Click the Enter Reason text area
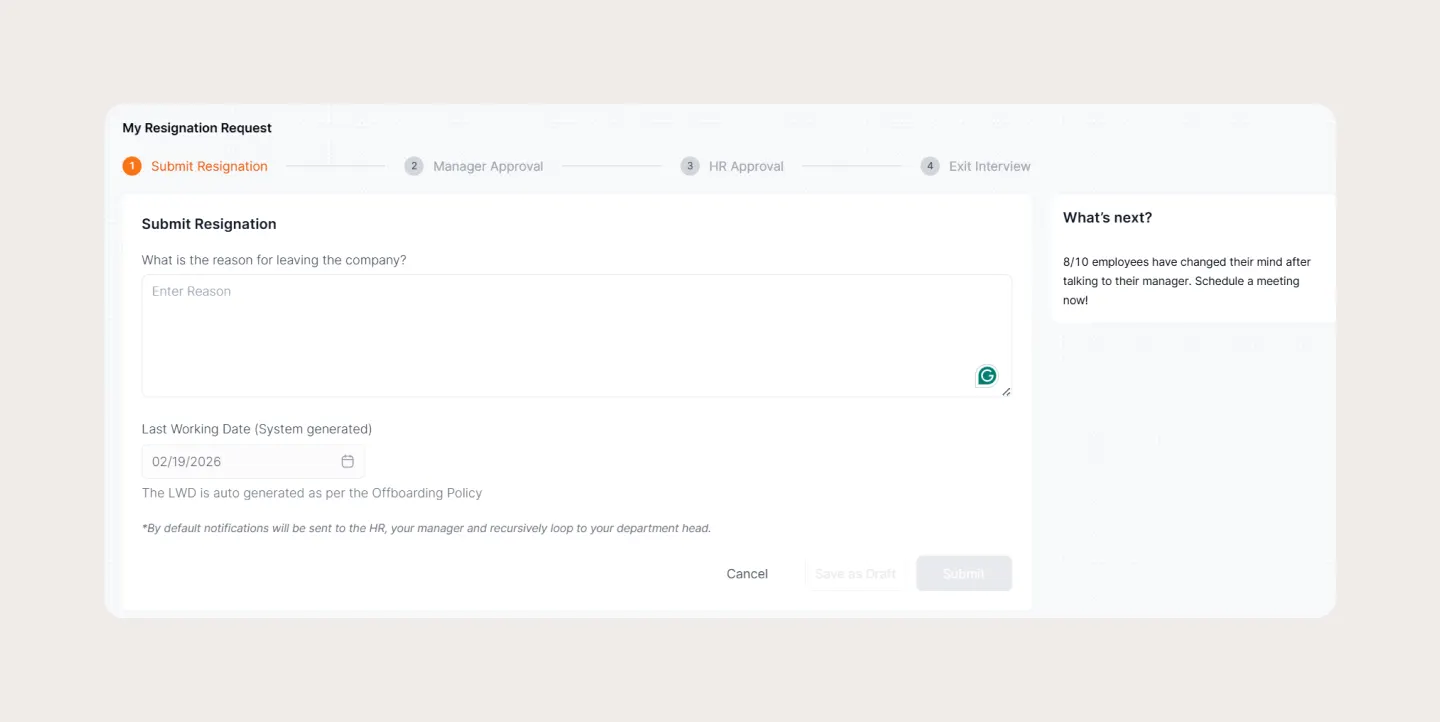Image resolution: width=1440 pixels, height=722 pixels. pyautogui.click(x=576, y=335)
